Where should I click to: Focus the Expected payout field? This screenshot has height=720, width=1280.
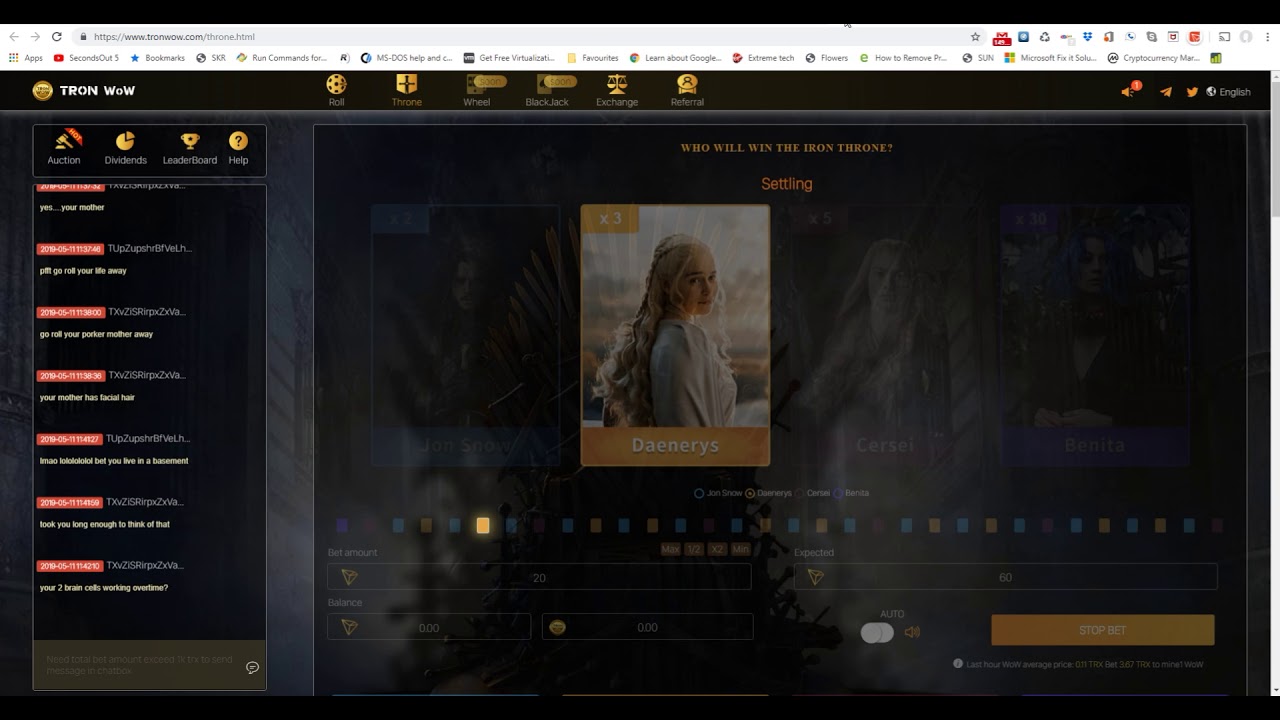coord(1005,577)
